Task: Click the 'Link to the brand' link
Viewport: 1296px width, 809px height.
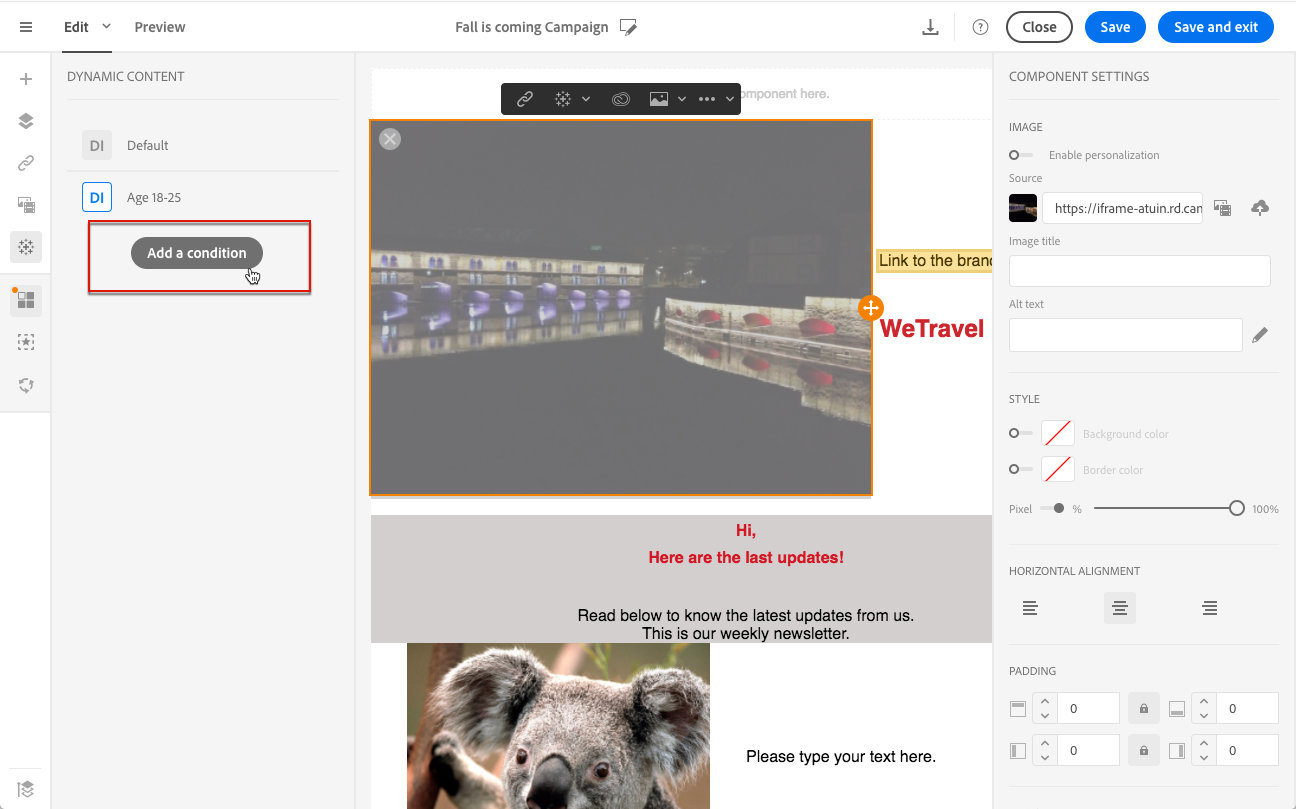Action: pos(935,261)
